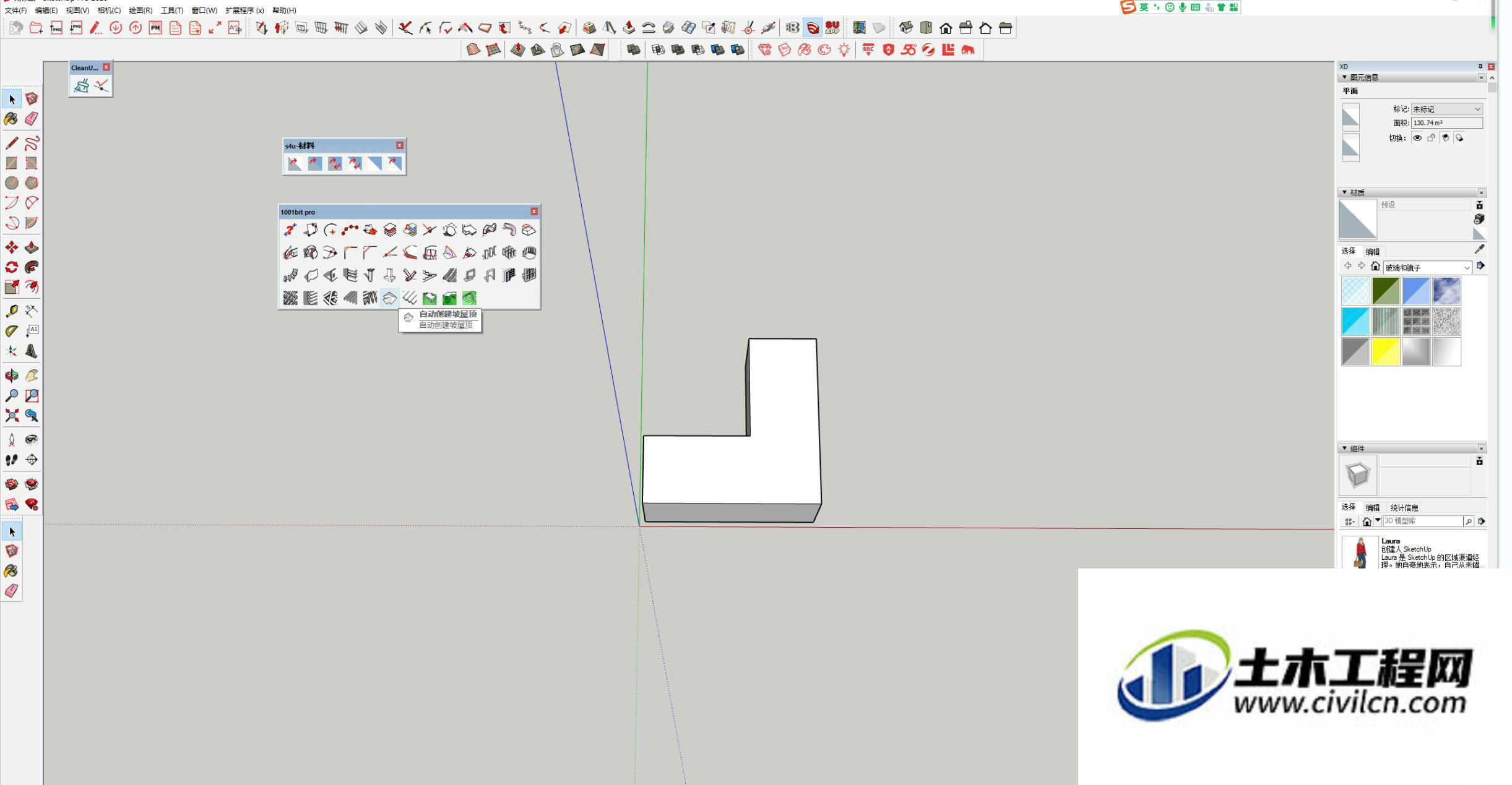
Task: Open the 扩展程序(x) menu
Action: click(244, 11)
